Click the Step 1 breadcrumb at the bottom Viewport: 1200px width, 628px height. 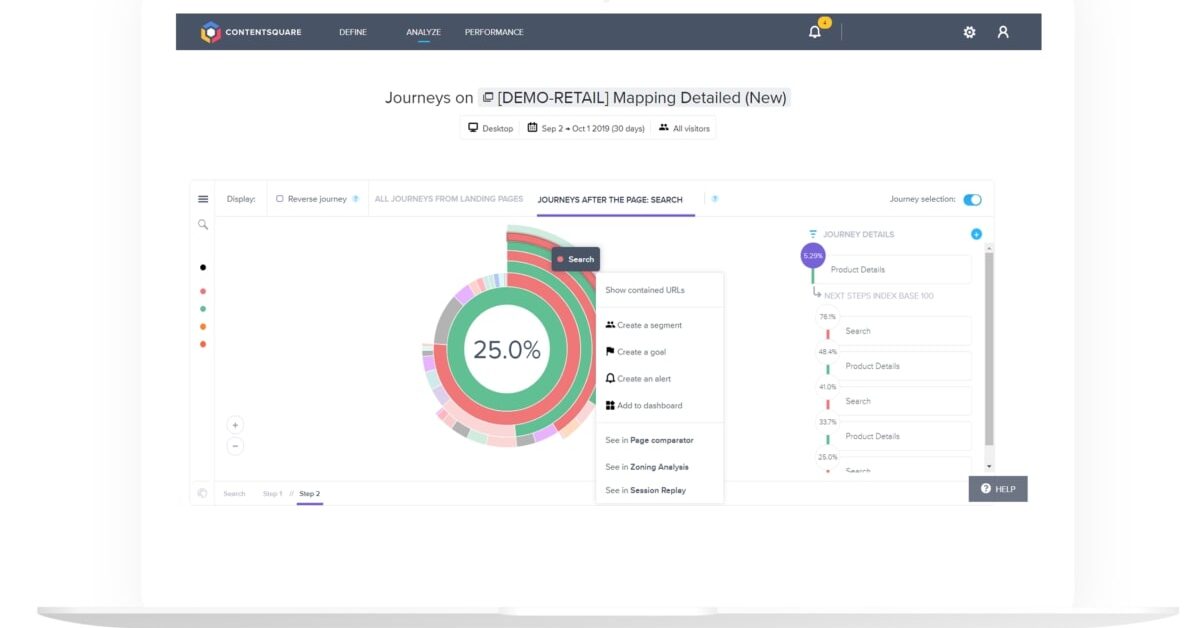pyautogui.click(x=271, y=493)
